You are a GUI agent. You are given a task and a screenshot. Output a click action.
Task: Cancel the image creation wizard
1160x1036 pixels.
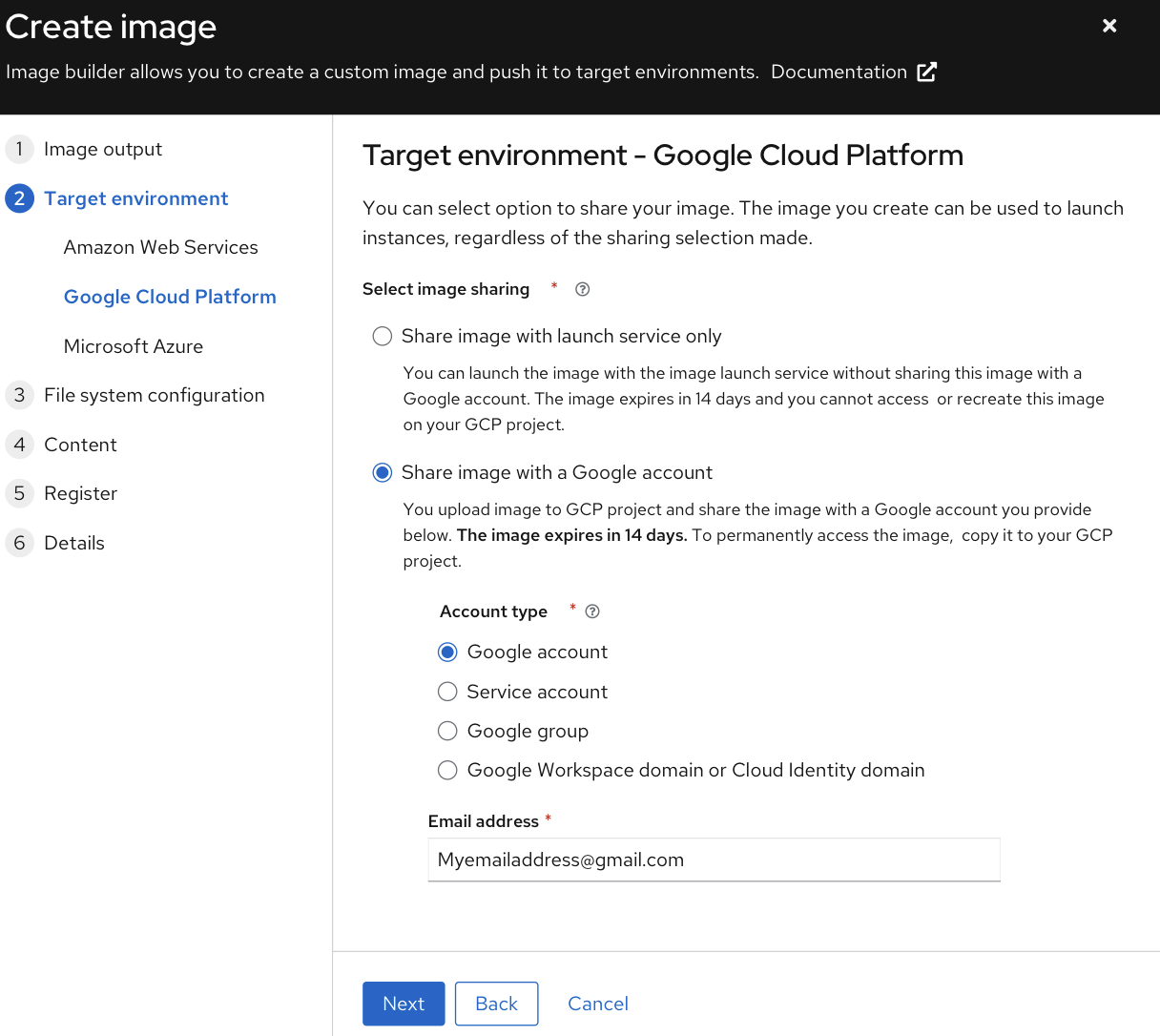598,1004
